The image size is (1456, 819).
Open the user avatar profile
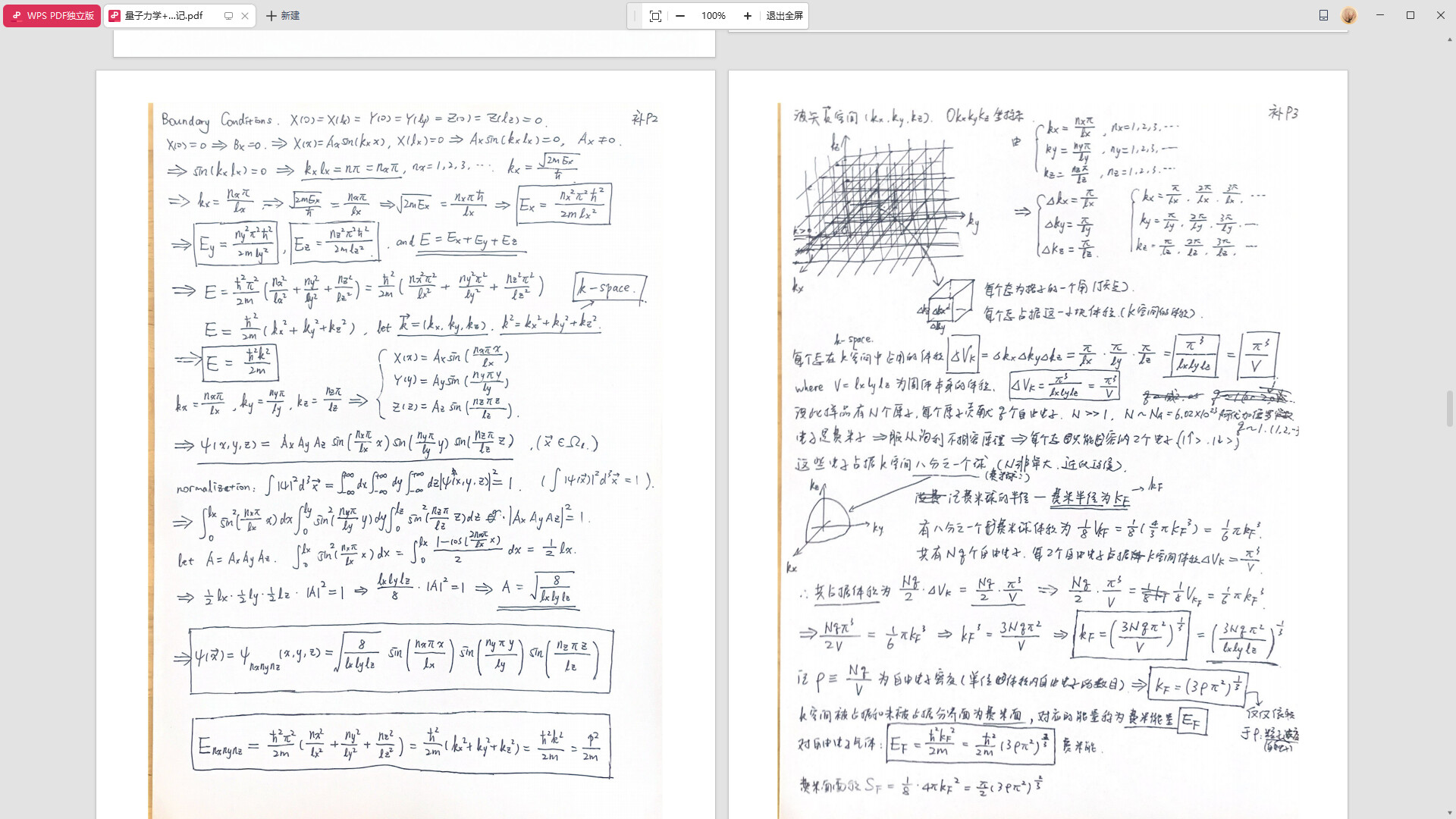point(1349,15)
